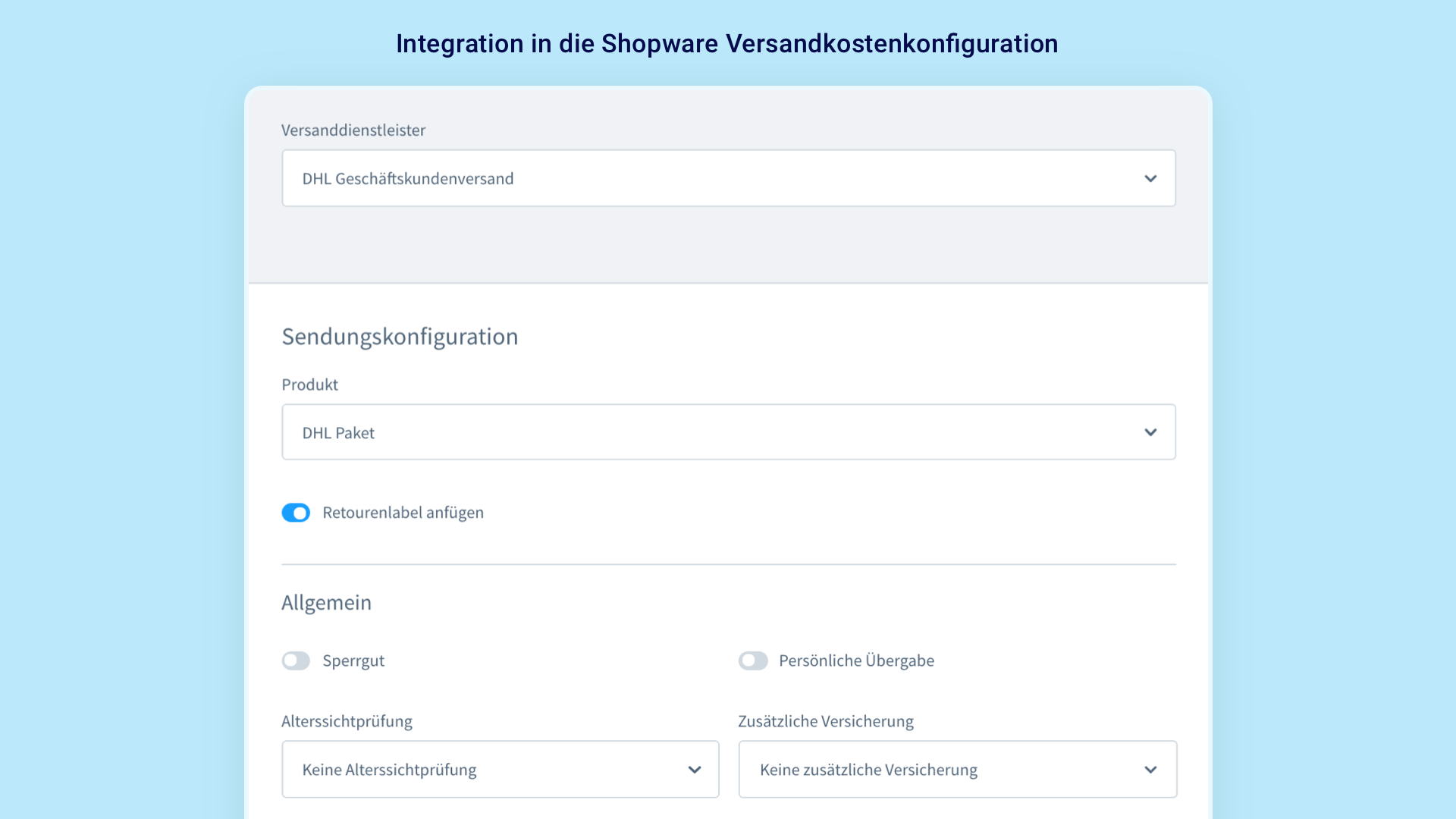Open the Zusätzliche Versicherung dropdown
This screenshot has height=819, width=1456.
click(x=958, y=770)
